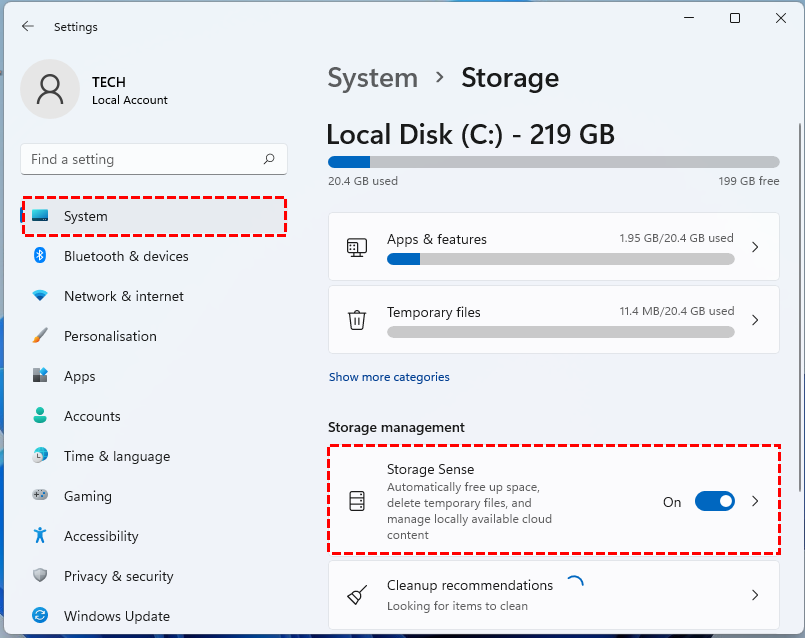Navigate to System breadcrumb
Image resolution: width=805 pixels, height=638 pixels.
point(372,78)
